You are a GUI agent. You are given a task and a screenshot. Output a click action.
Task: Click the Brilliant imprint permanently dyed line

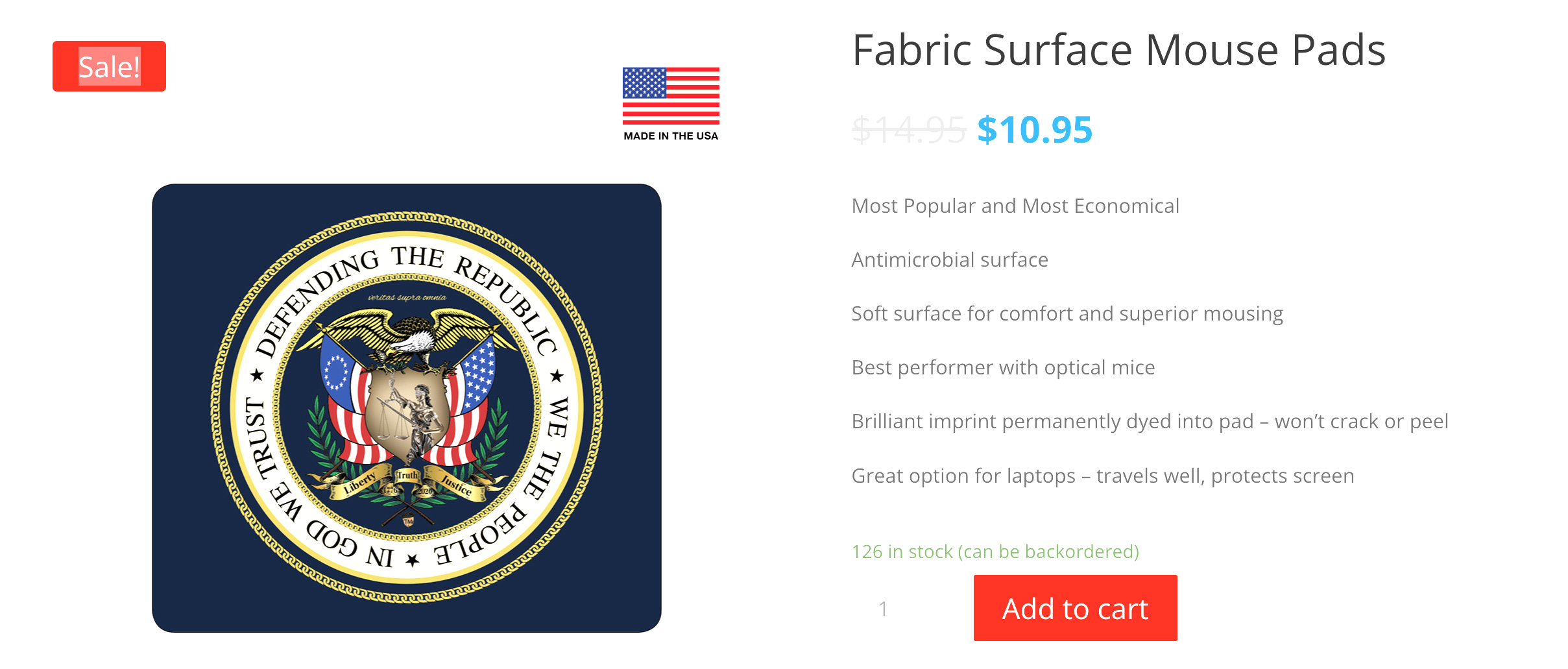coord(1150,421)
